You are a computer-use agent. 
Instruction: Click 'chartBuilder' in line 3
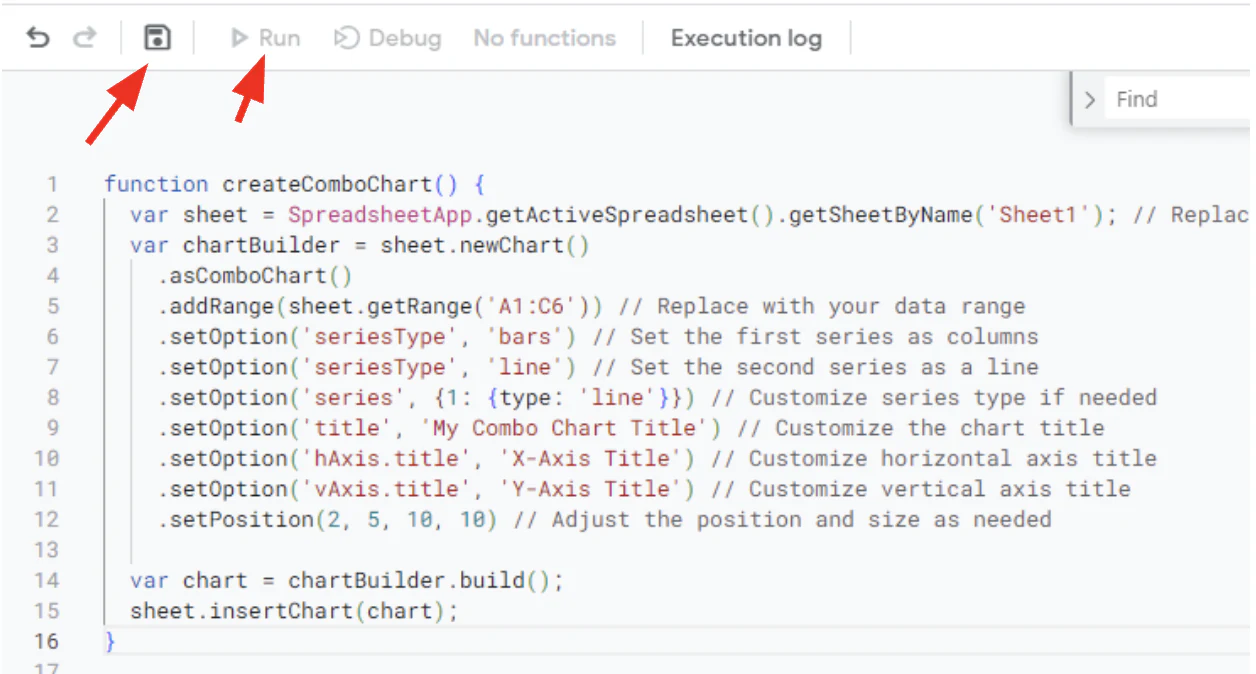pos(262,245)
